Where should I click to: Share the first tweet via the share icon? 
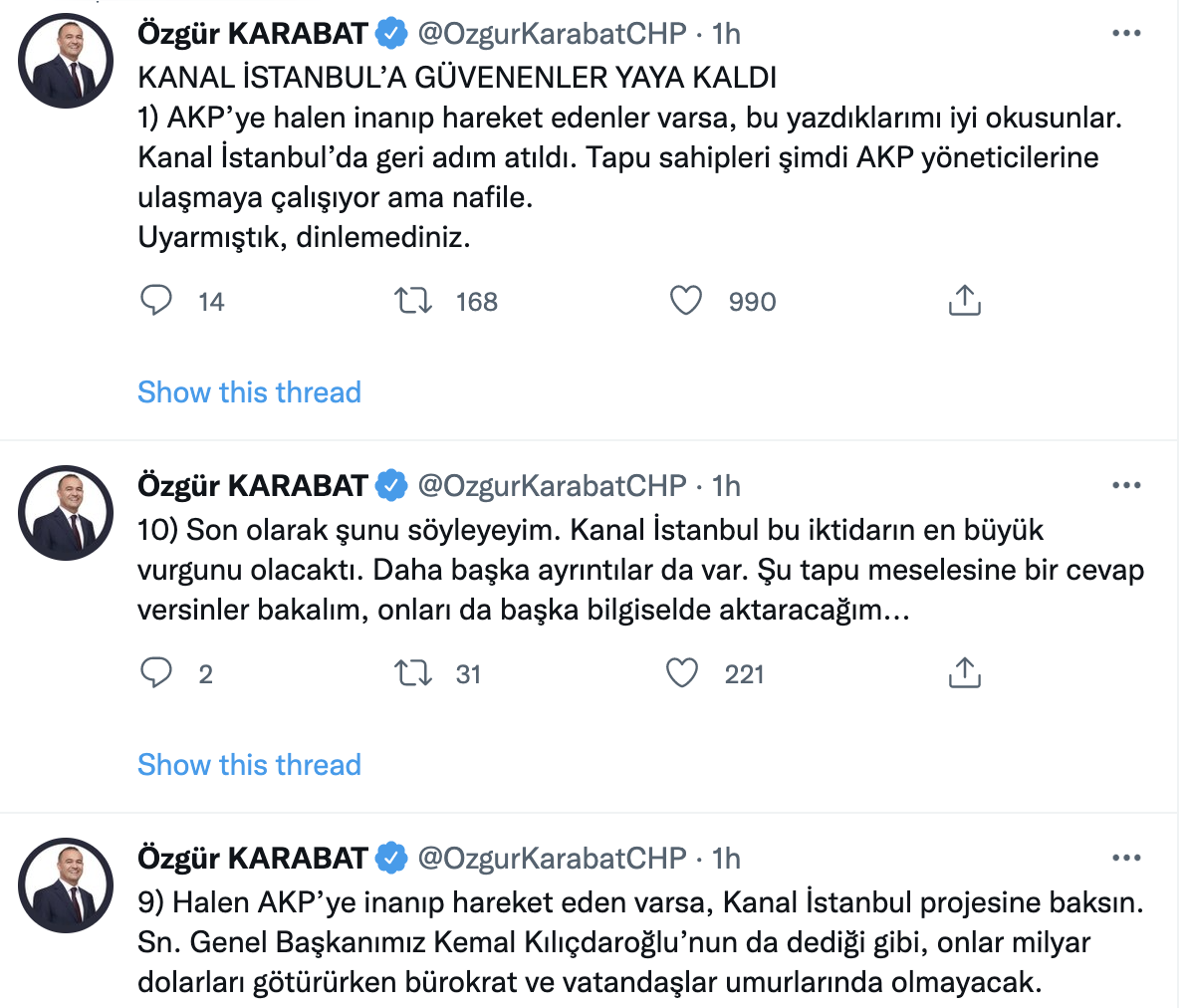click(963, 301)
